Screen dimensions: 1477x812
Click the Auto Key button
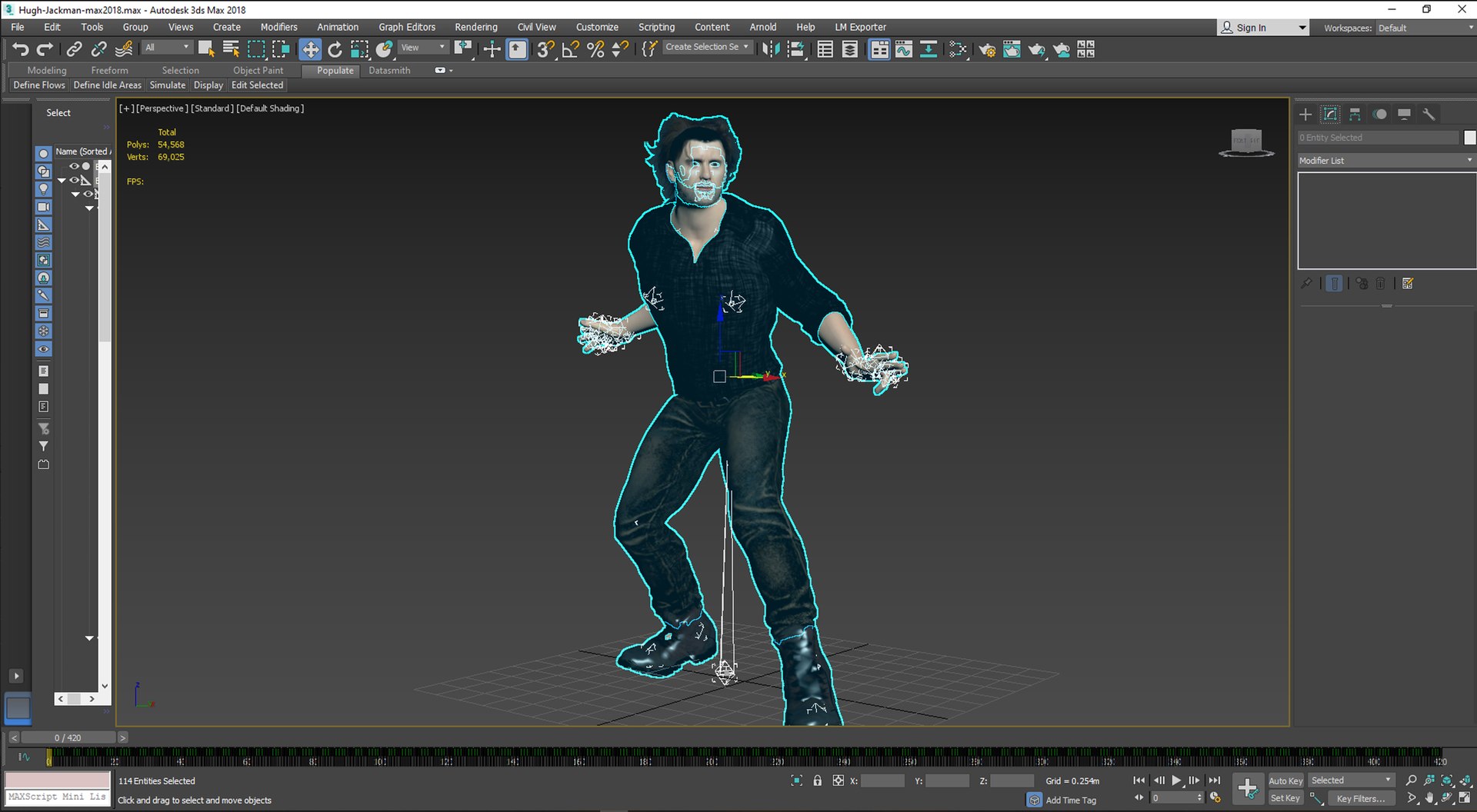coord(1285,781)
